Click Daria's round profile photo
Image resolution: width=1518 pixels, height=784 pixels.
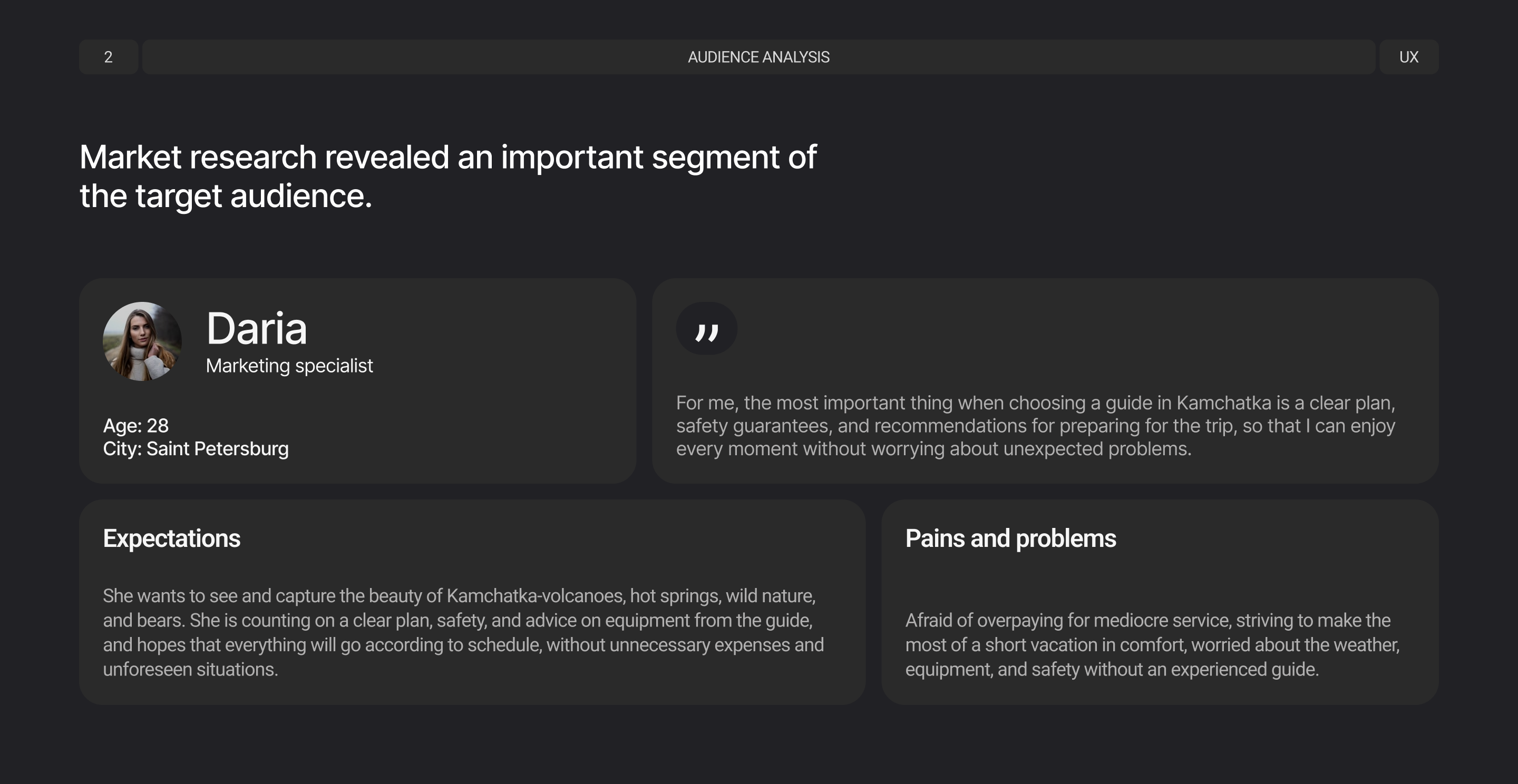142,341
